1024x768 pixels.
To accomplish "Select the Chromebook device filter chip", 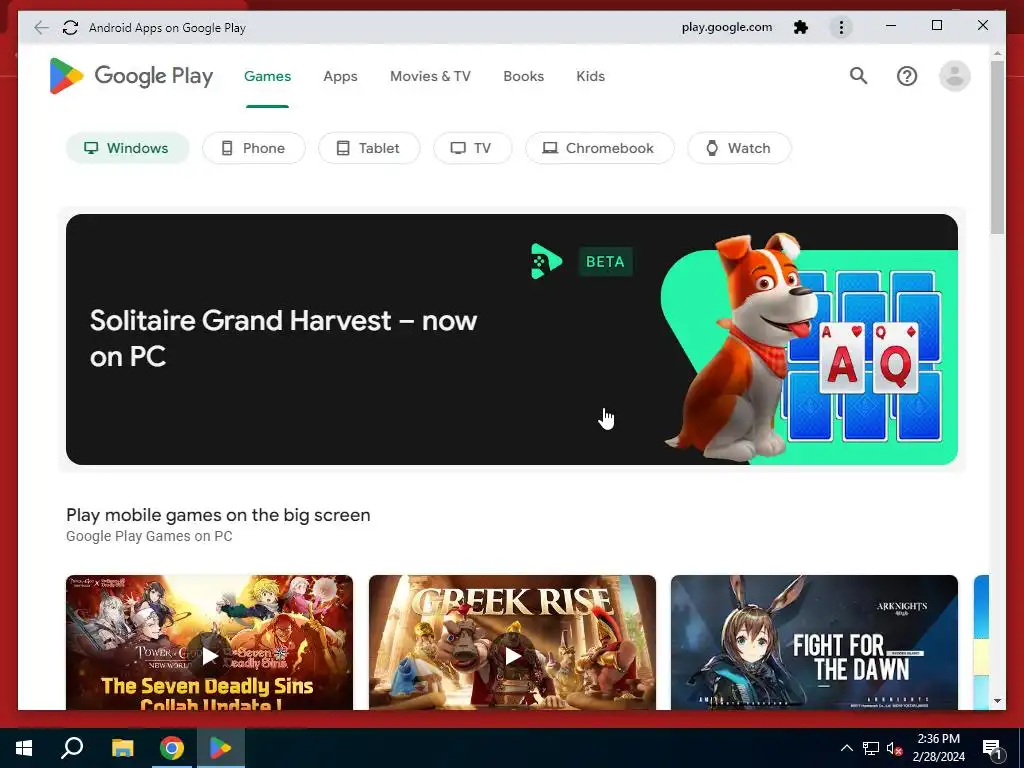I will pyautogui.click(x=600, y=148).
